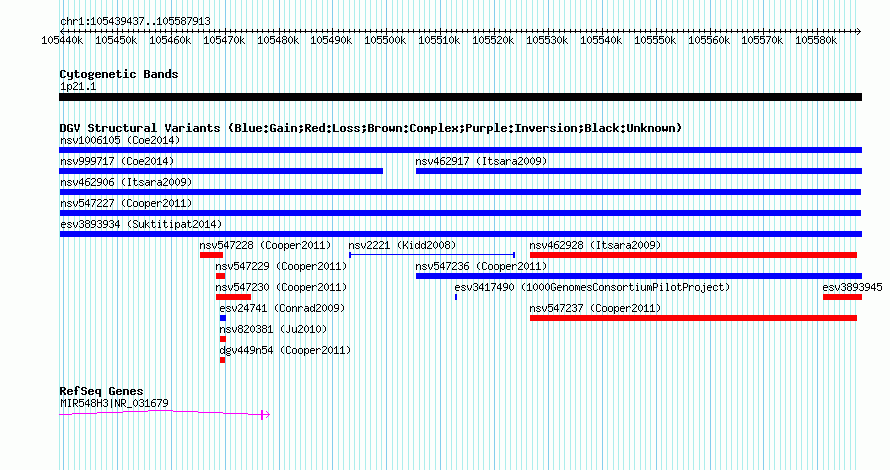Viewport: 890px width, 470px height.
Task: Open the esv24741 (Conrad2009) label
Action: point(282,308)
